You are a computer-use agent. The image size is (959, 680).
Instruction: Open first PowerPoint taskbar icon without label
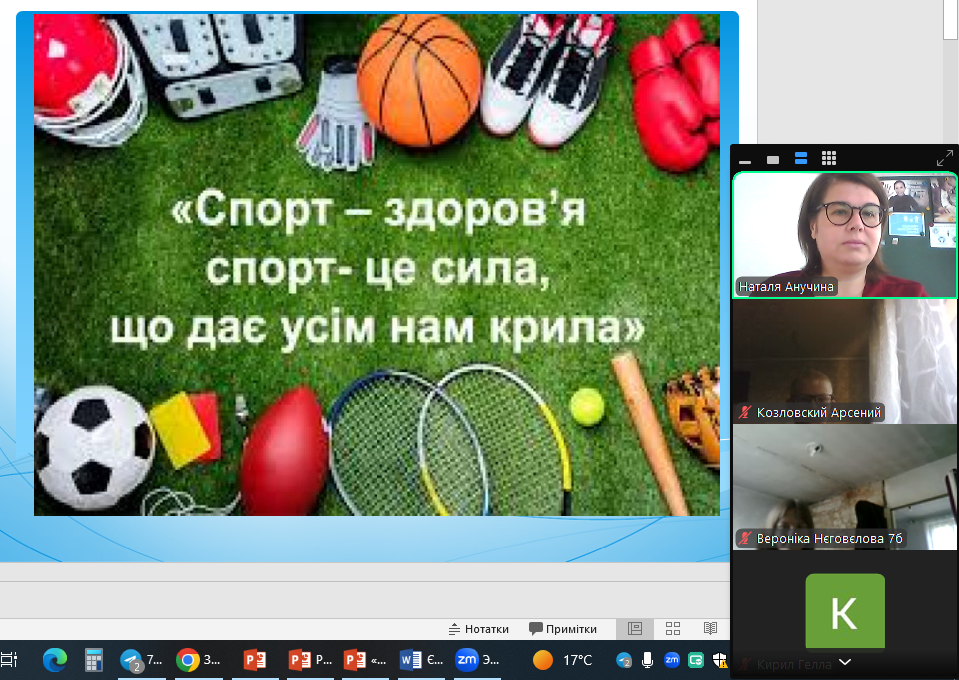click(x=255, y=660)
